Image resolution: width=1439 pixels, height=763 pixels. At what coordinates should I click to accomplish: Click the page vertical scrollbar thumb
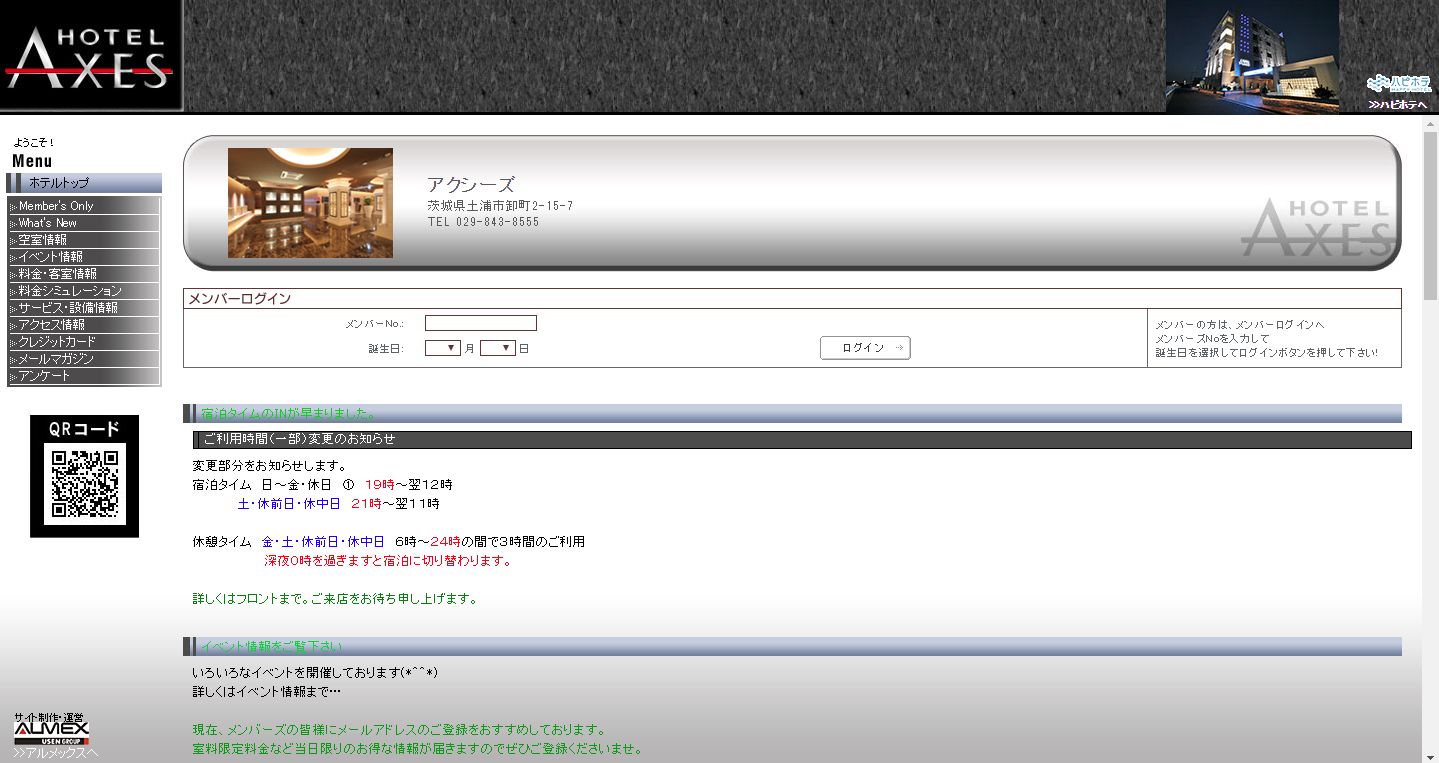tap(1431, 218)
